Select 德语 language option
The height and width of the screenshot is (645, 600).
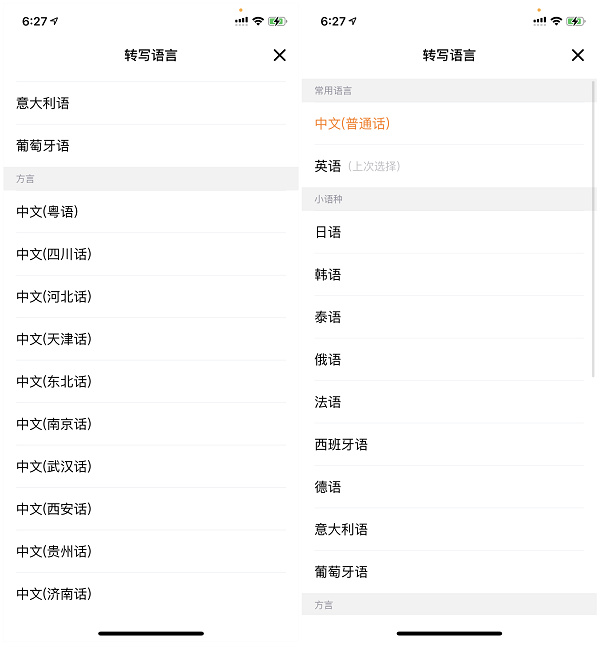coord(449,487)
